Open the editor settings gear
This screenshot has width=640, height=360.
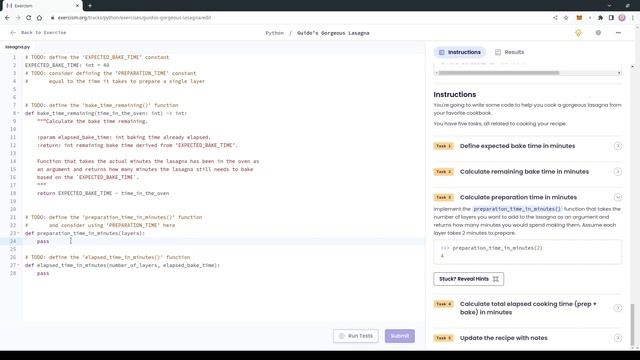pyautogui.click(x=598, y=33)
